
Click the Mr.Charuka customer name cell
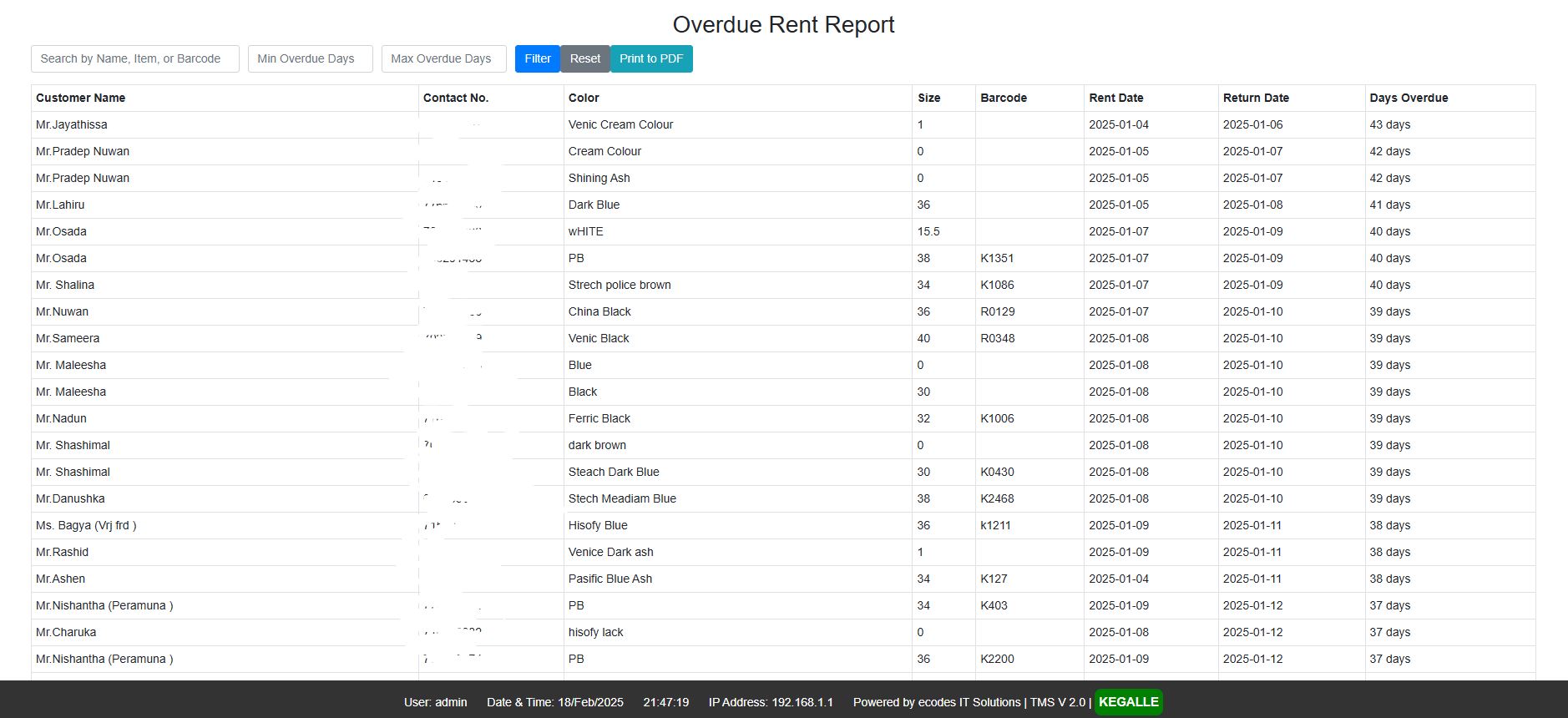[225, 632]
